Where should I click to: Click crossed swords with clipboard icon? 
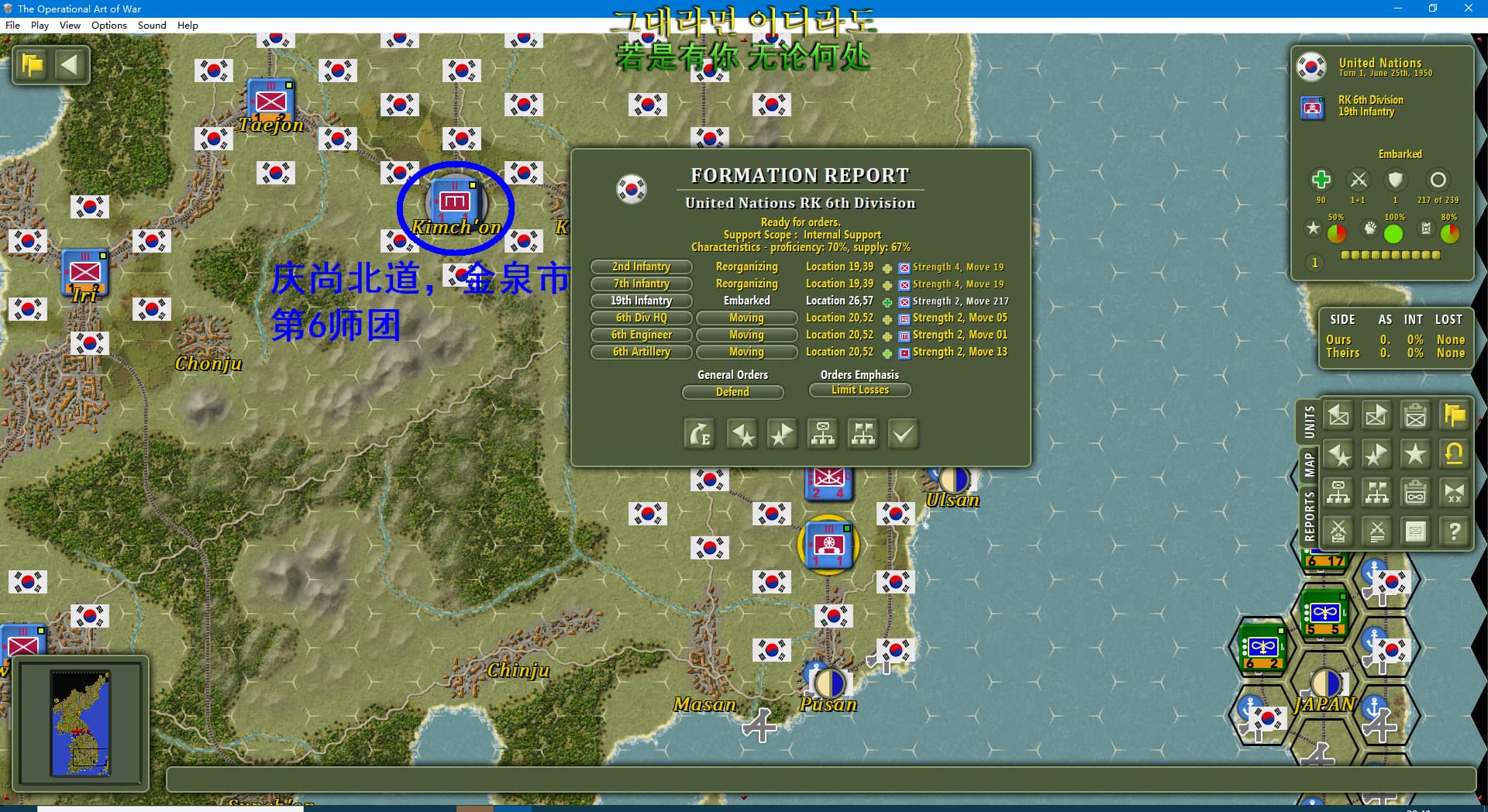tap(1338, 532)
